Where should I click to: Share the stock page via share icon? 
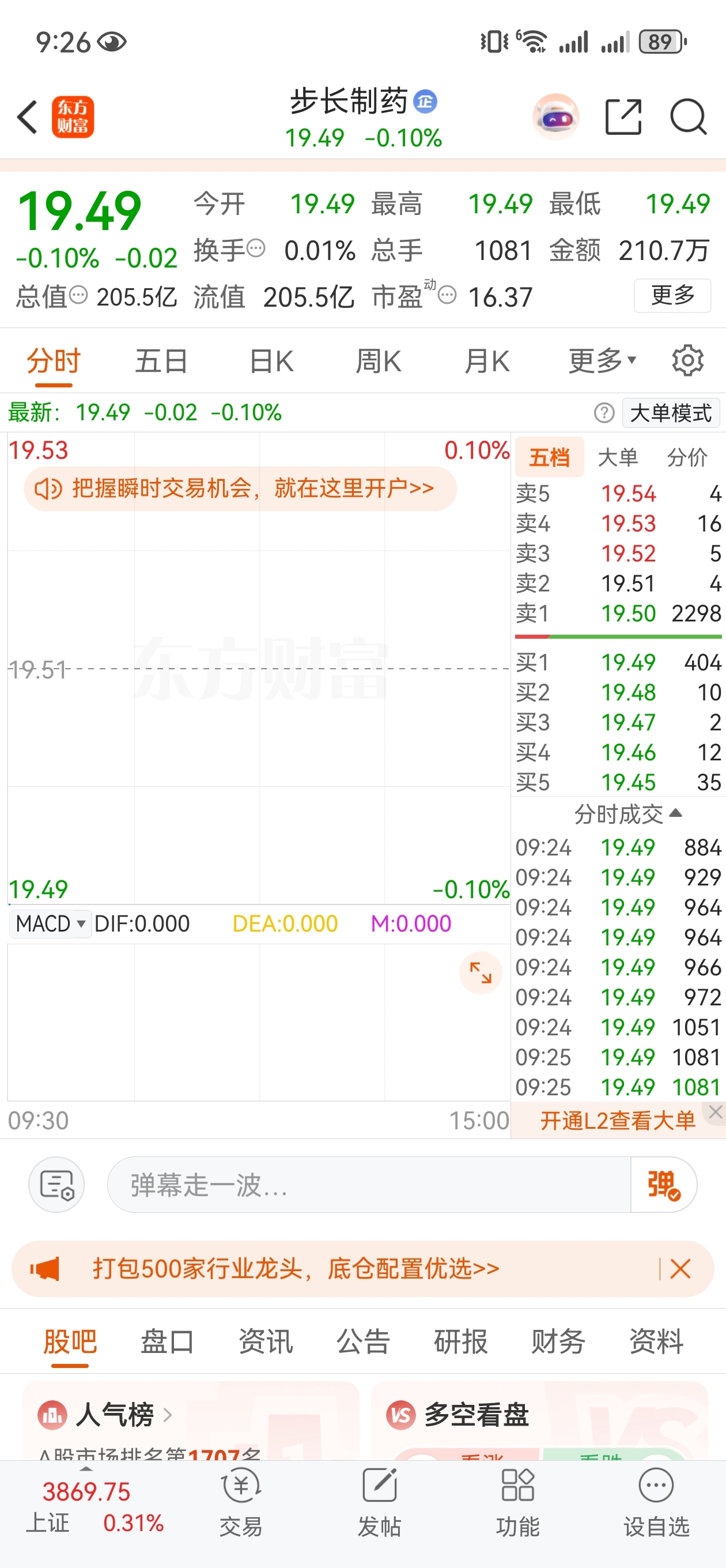624,117
